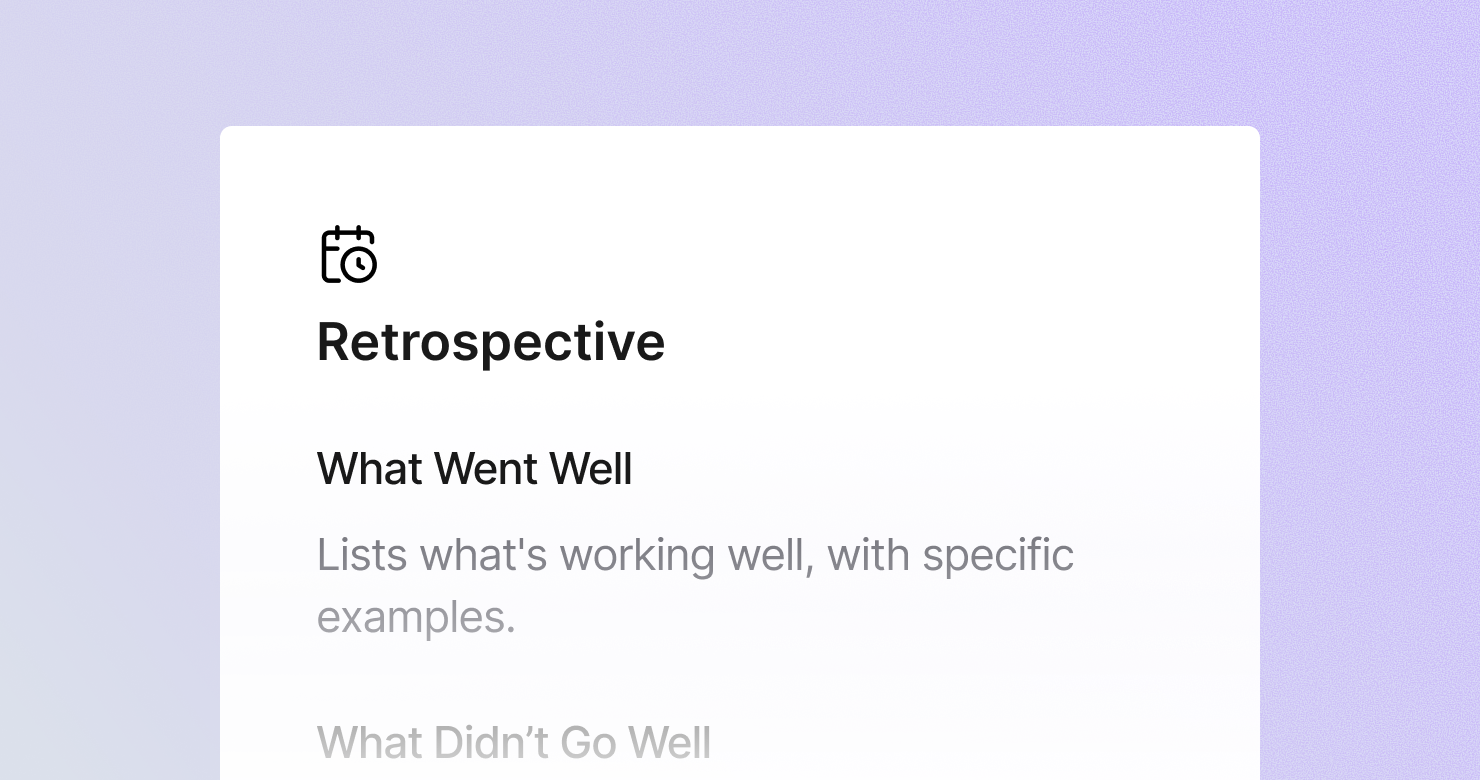Click the word "examples." in the description
Screen dimensions: 1480x780
[416, 617]
